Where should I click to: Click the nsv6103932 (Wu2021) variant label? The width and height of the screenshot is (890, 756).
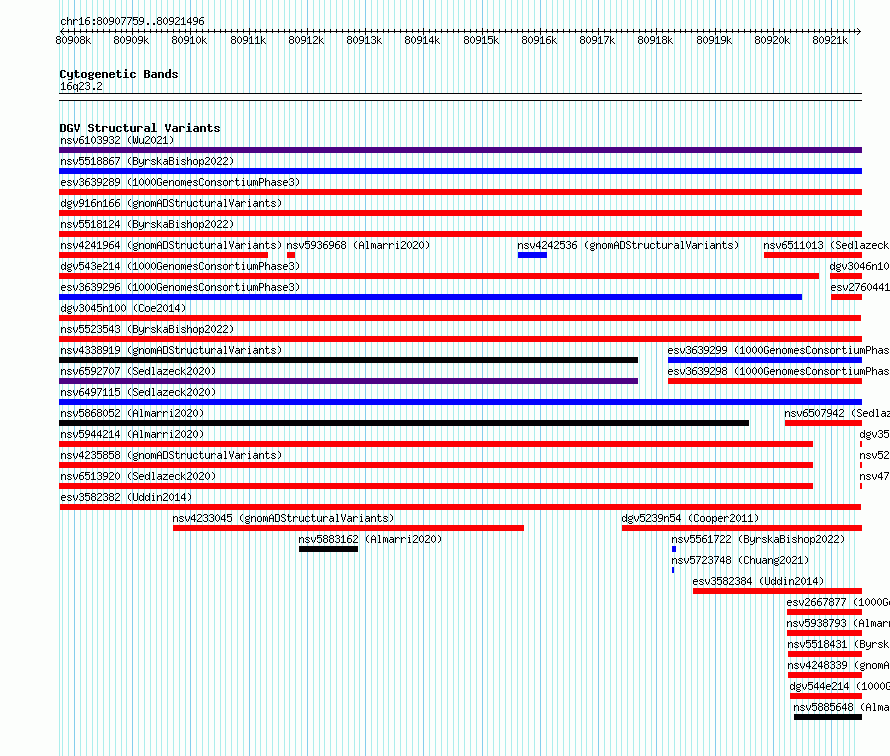pos(117,140)
